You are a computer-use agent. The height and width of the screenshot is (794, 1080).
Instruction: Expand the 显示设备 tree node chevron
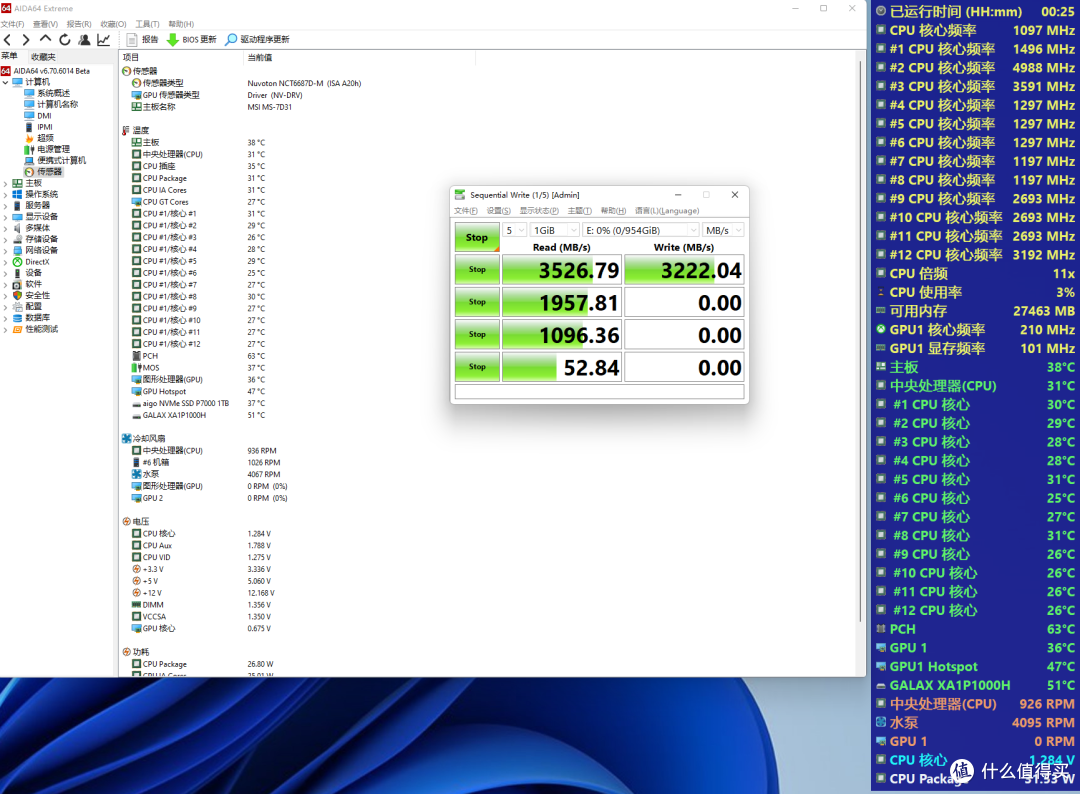point(6,216)
